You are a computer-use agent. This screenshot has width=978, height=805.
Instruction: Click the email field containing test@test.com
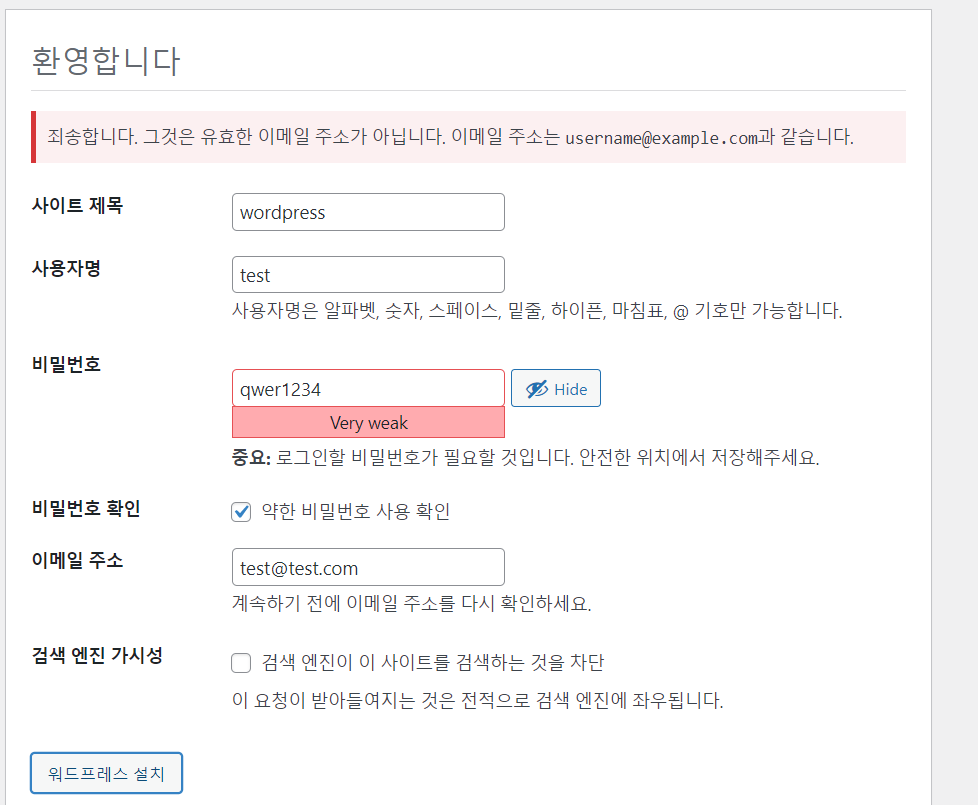[368, 567]
